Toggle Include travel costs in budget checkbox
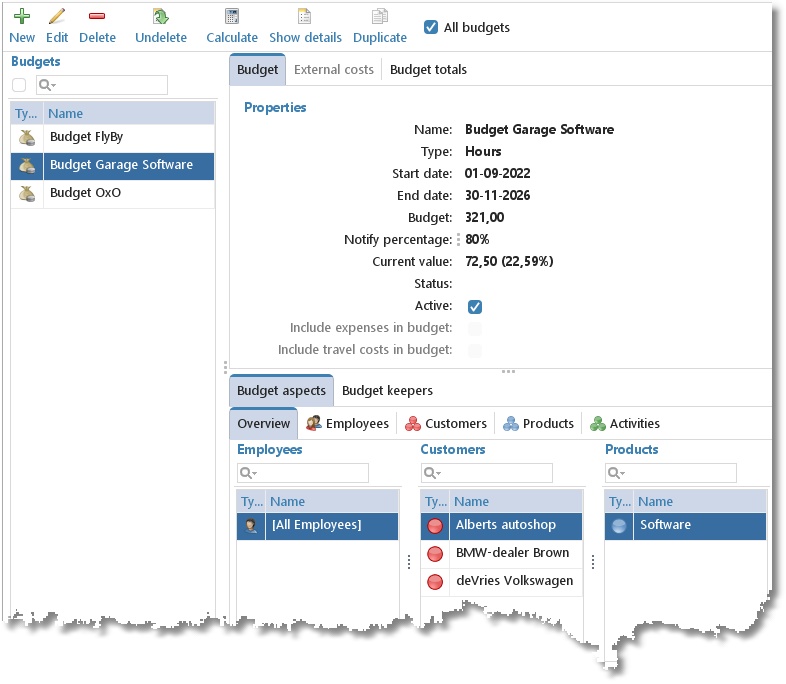This screenshot has height=684, width=786. [475, 351]
